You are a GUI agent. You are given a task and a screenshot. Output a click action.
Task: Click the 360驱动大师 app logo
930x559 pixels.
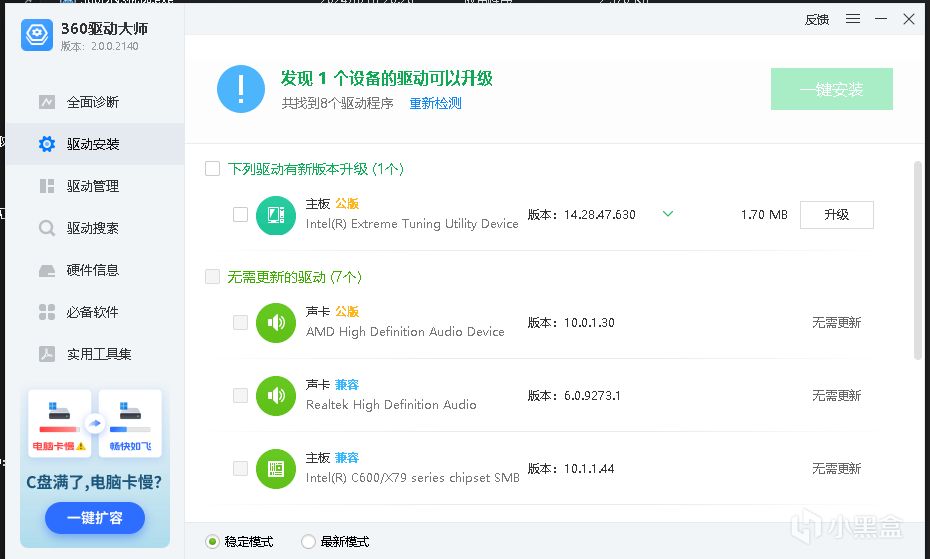[x=37, y=35]
